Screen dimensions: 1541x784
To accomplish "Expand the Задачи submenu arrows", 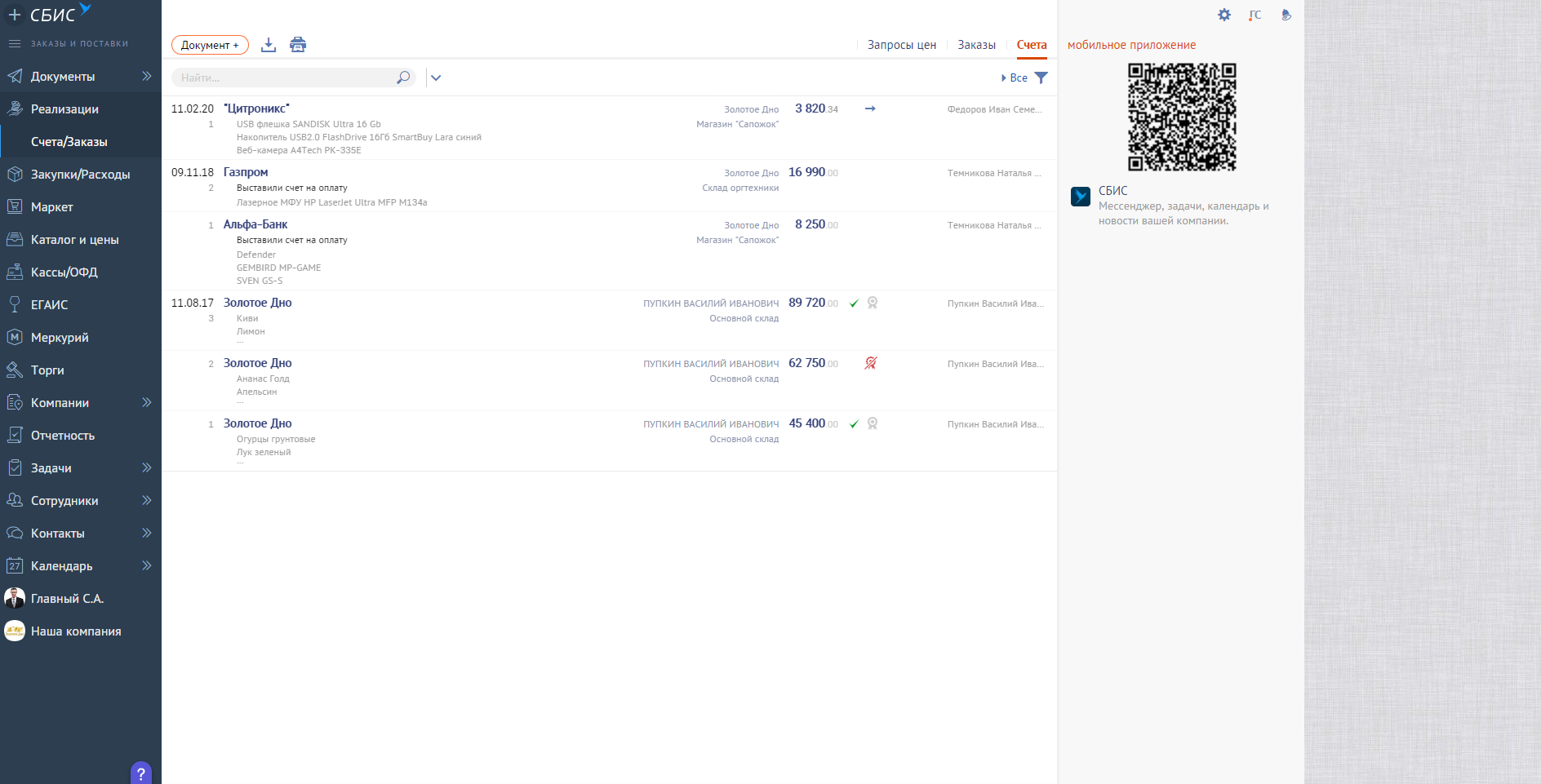I will click(147, 467).
